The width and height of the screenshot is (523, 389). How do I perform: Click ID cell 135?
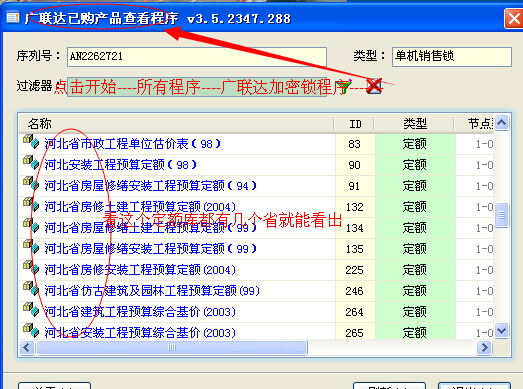[355, 249]
